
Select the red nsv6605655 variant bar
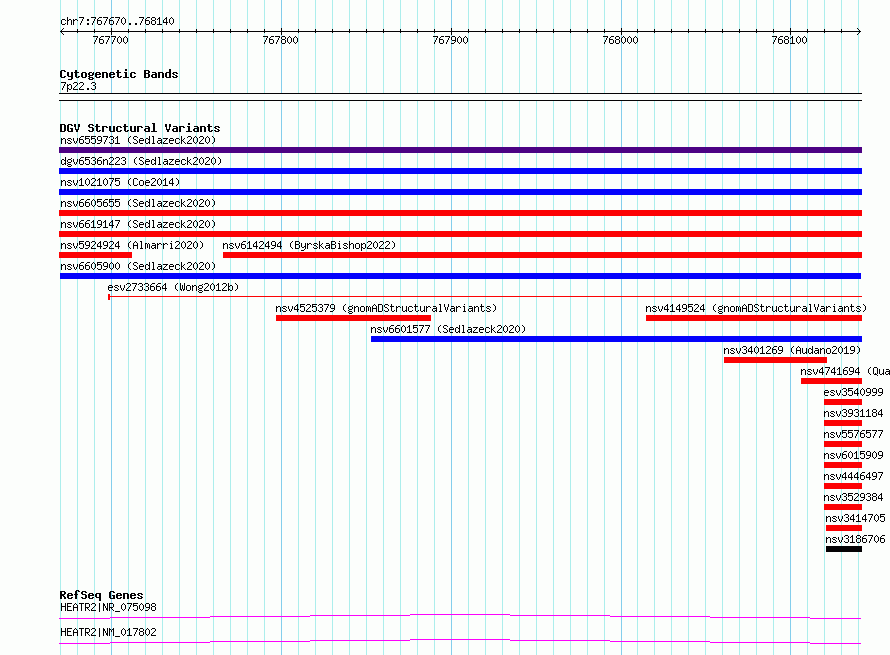[x=460, y=213]
